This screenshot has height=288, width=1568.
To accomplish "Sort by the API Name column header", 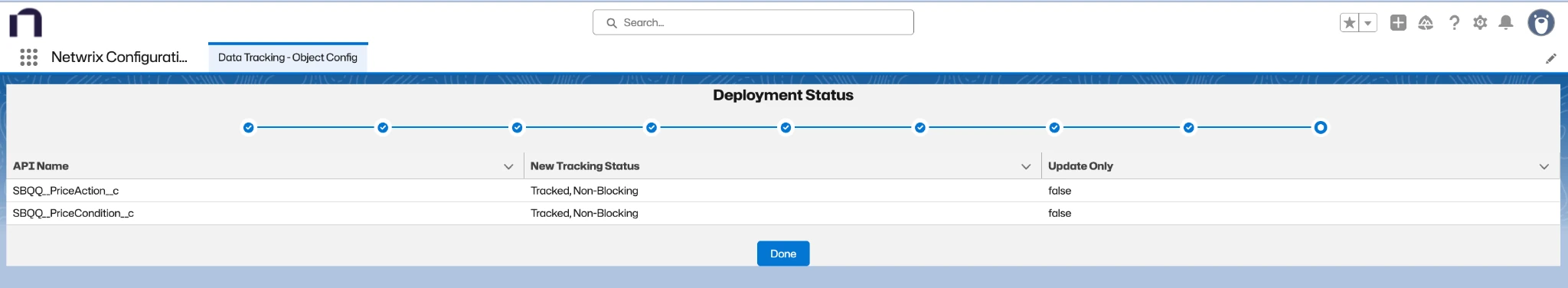I will pyautogui.click(x=41, y=166).
